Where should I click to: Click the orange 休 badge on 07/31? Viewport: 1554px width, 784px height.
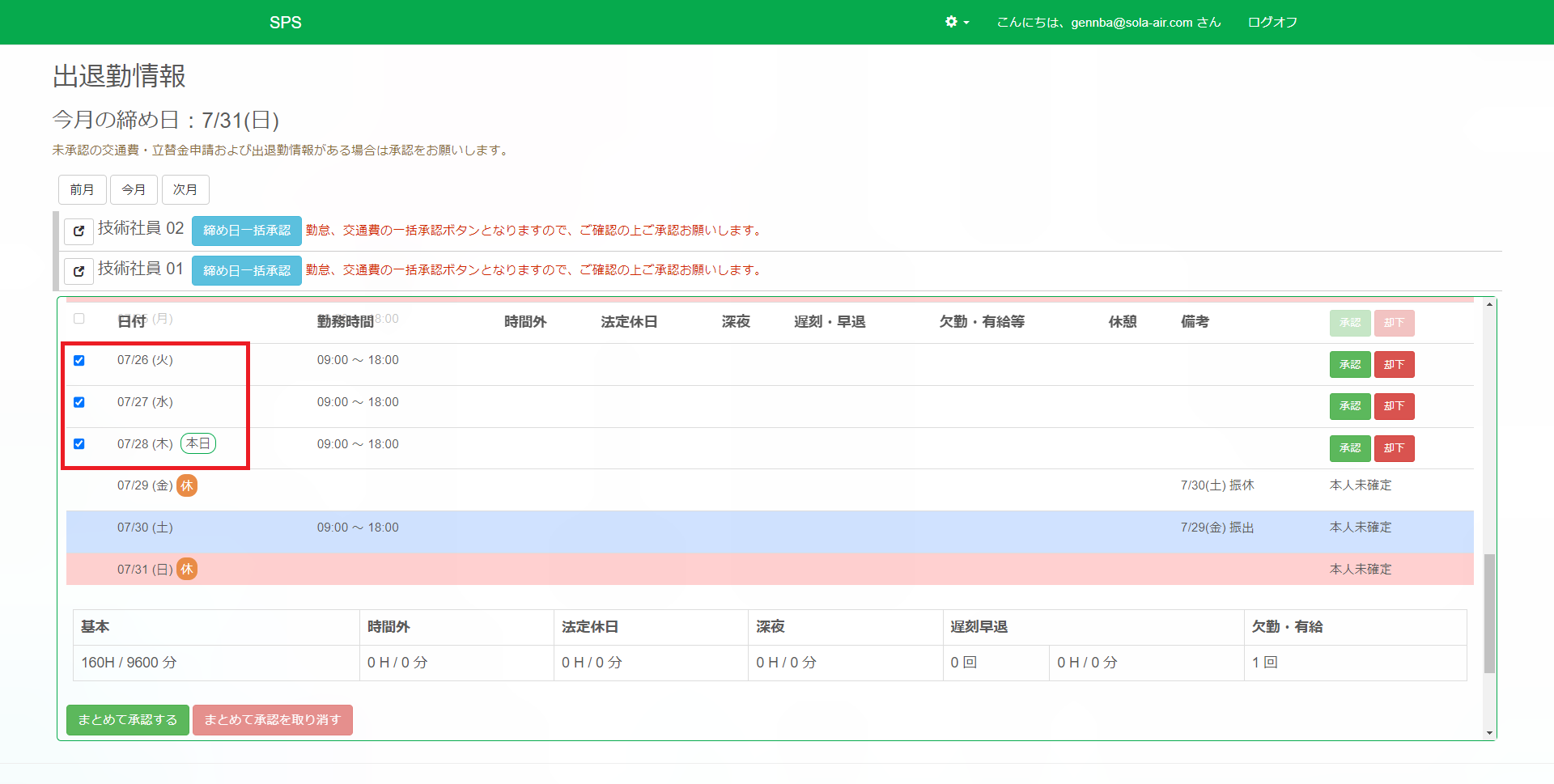pos(187,569)
